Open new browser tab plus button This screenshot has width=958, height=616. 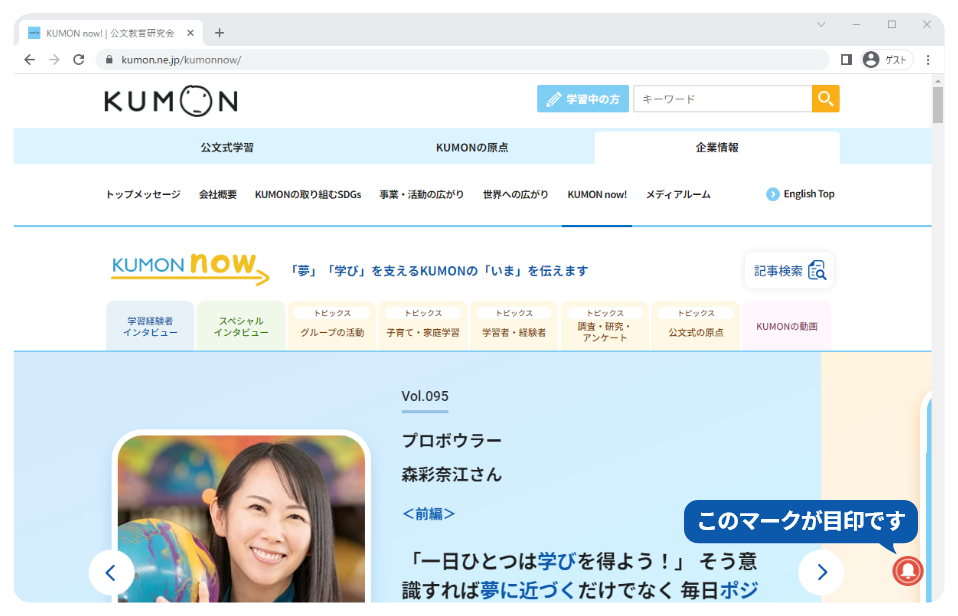coord(219,33)
